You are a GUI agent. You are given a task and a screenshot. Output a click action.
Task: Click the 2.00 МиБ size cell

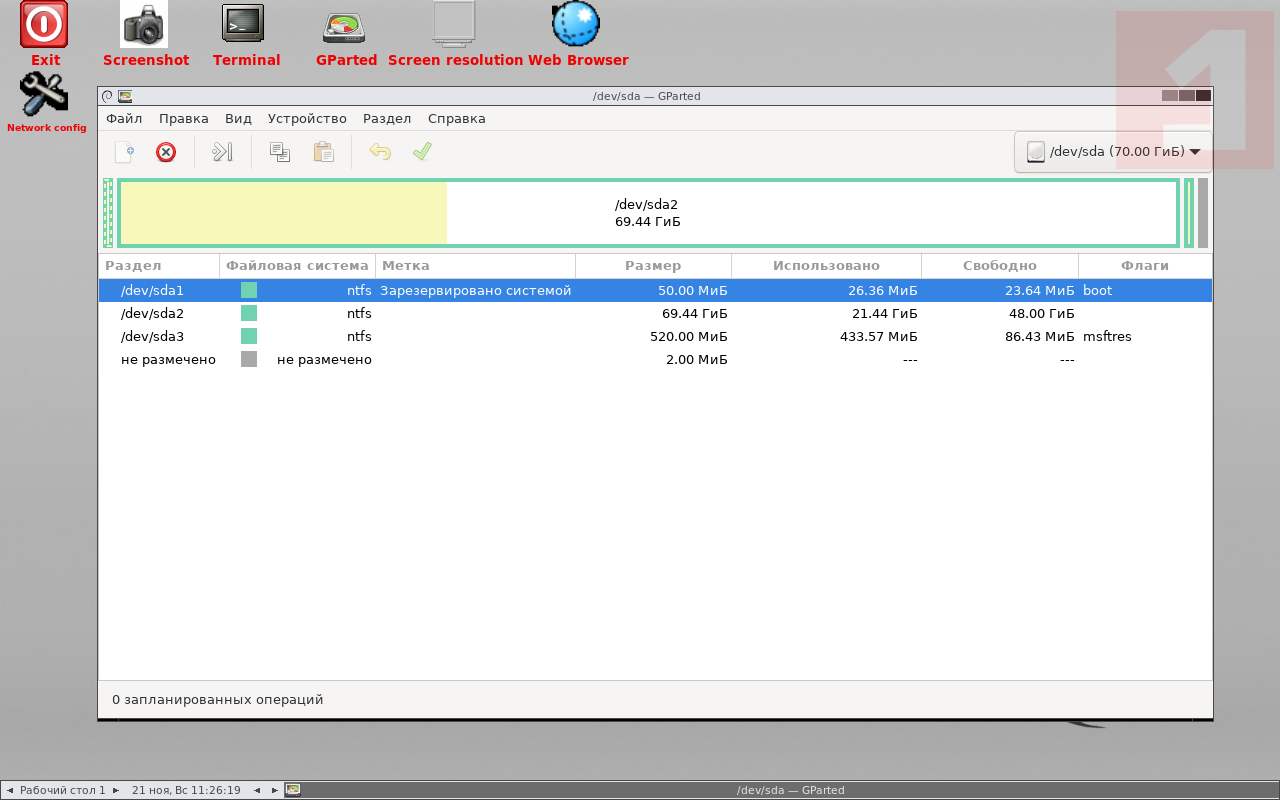pos(697,359)
